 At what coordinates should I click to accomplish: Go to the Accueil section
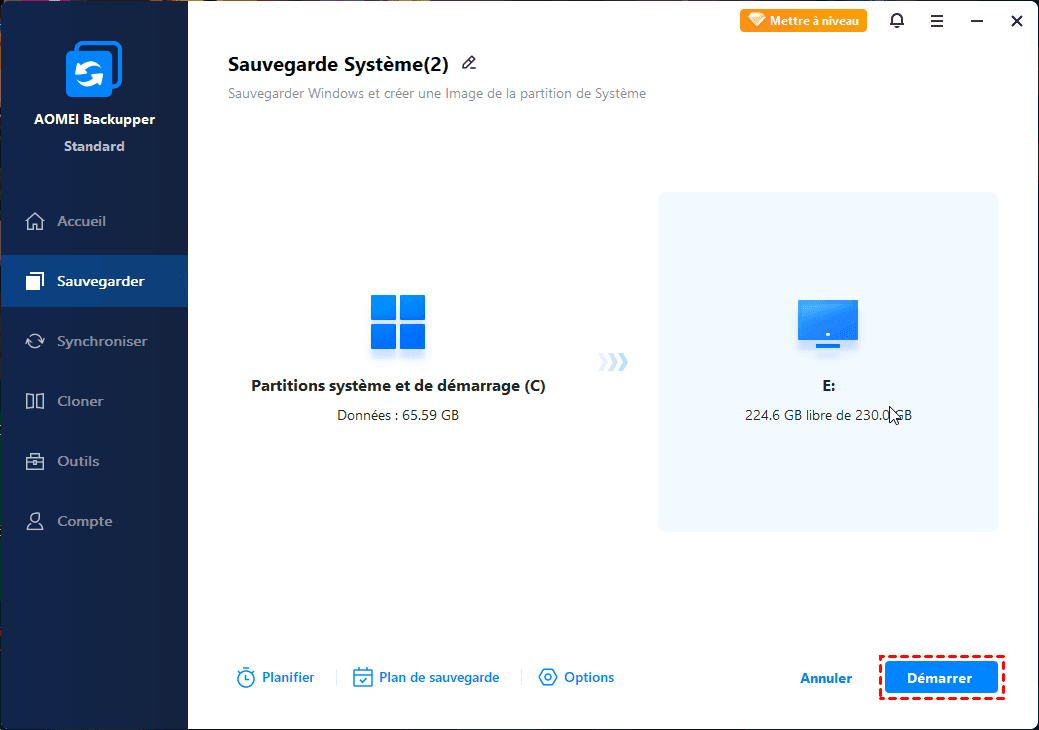click(x=94, y=221)
